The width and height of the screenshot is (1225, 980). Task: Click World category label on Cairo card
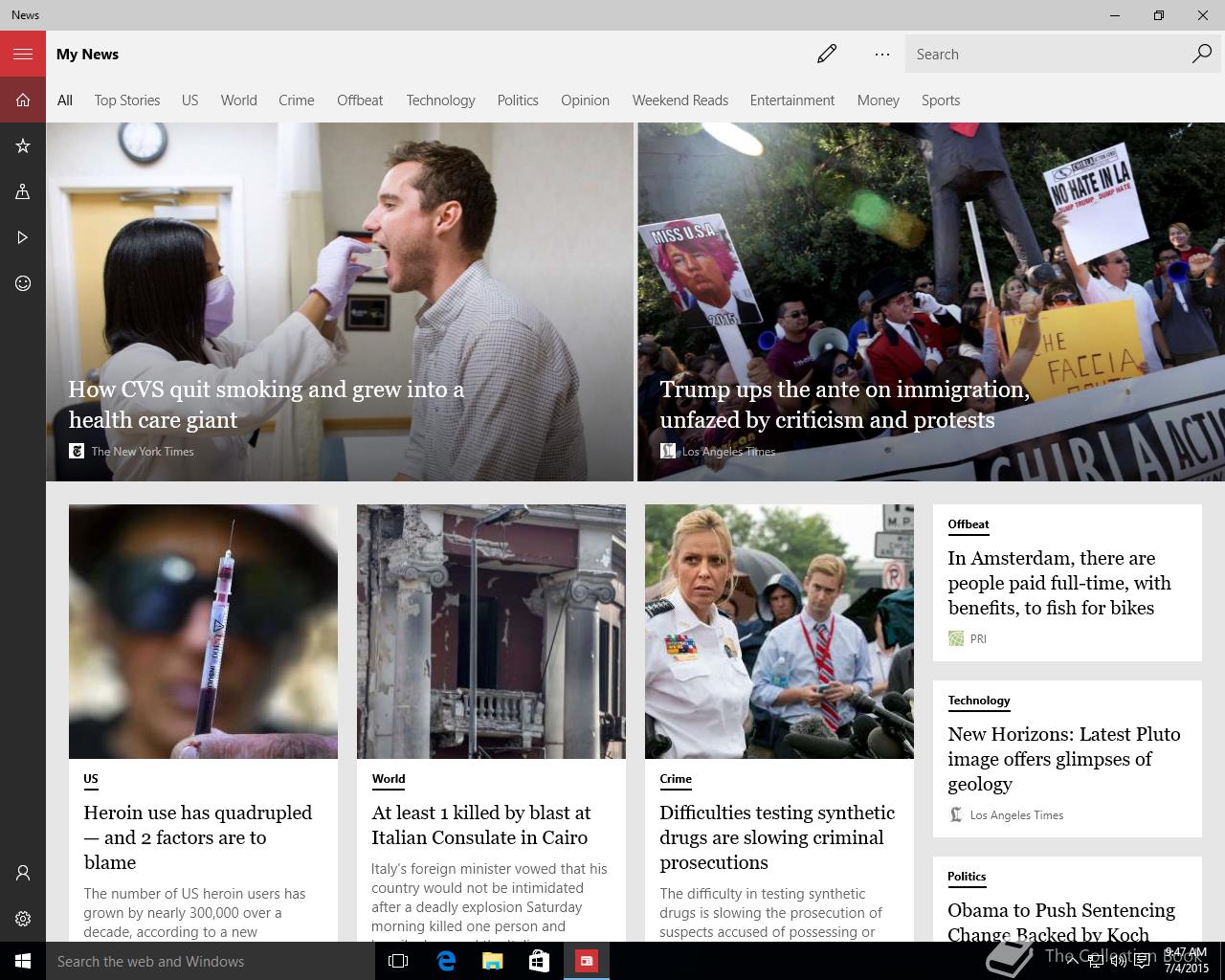point(389,779)
